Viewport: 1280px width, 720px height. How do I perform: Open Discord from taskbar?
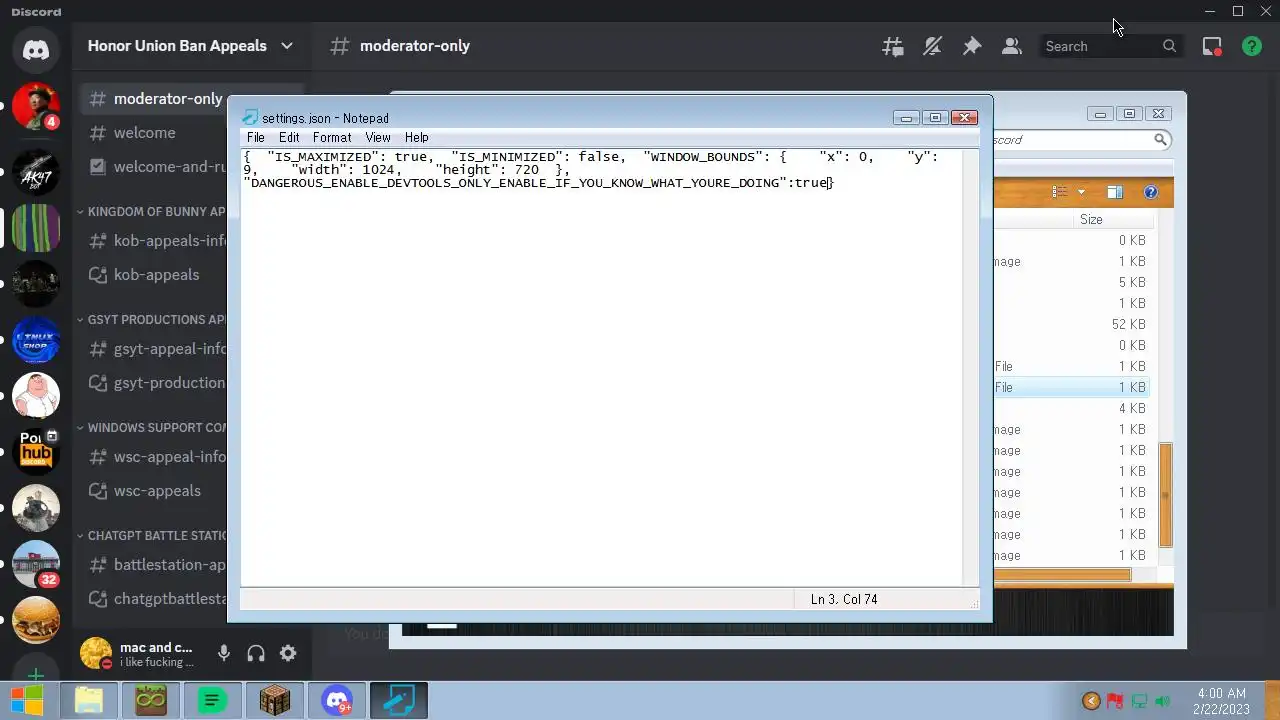point(337,700)
